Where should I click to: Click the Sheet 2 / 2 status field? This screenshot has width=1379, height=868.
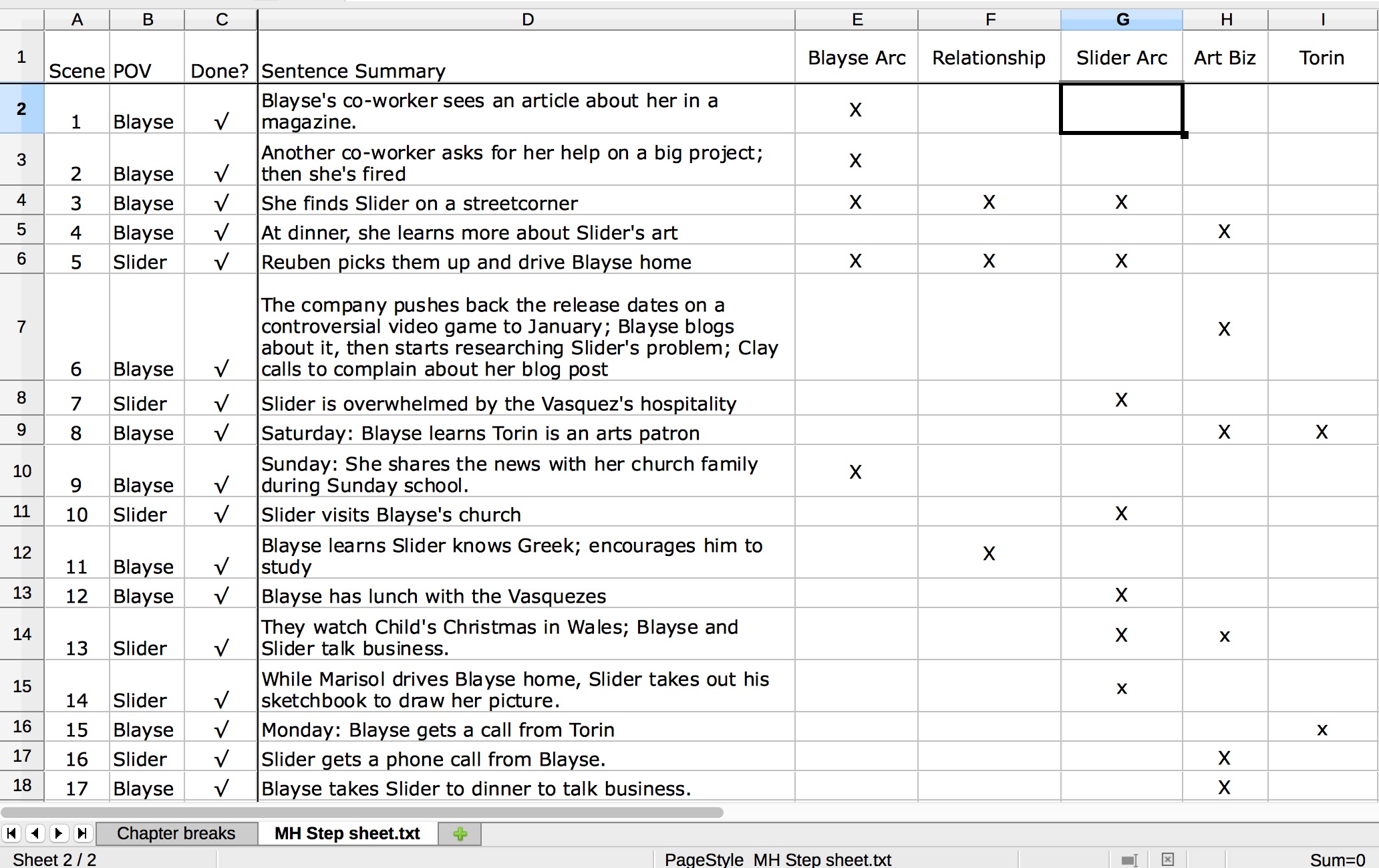point(55,859)
